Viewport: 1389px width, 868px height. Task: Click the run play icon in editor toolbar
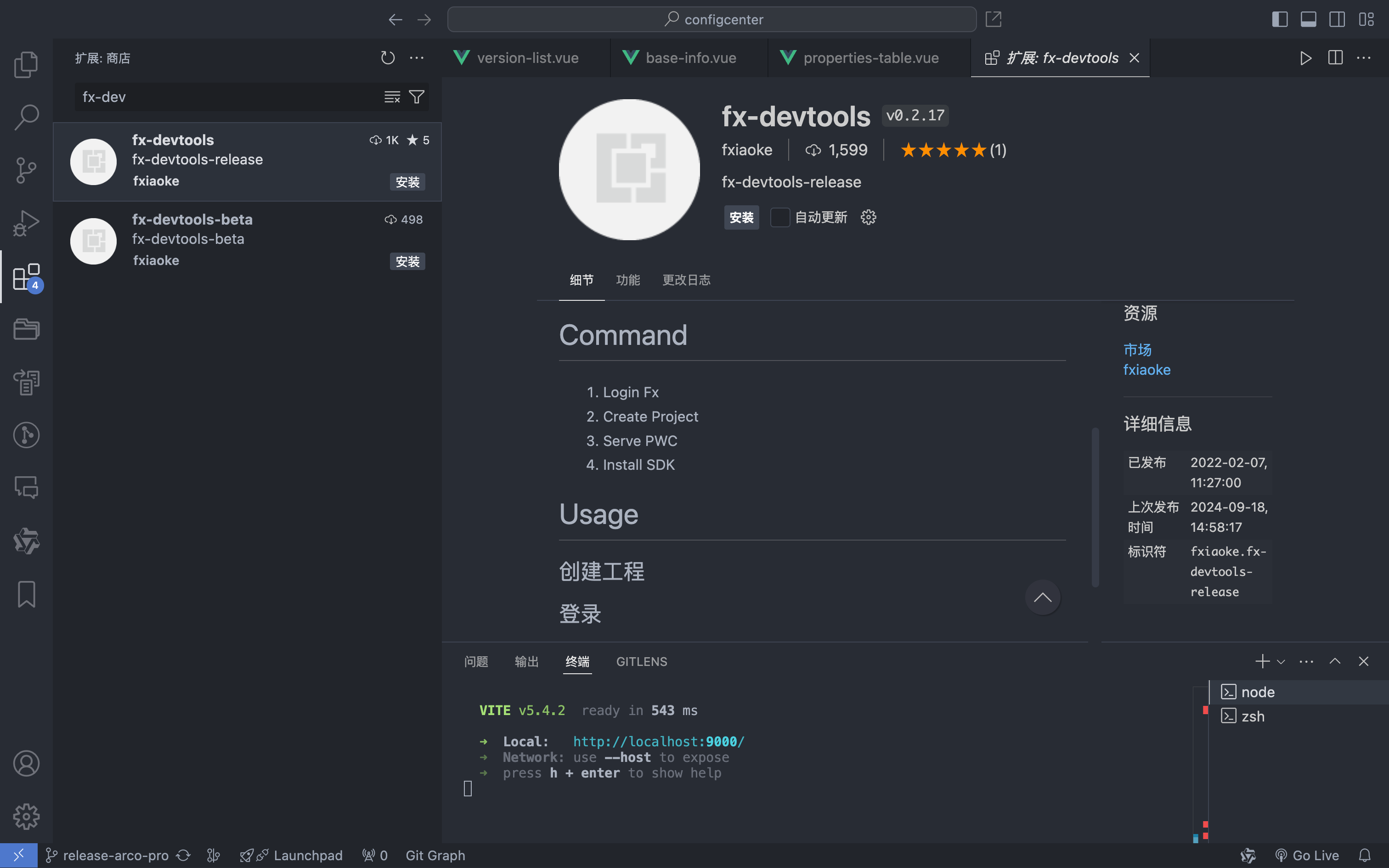point(1306,58)
